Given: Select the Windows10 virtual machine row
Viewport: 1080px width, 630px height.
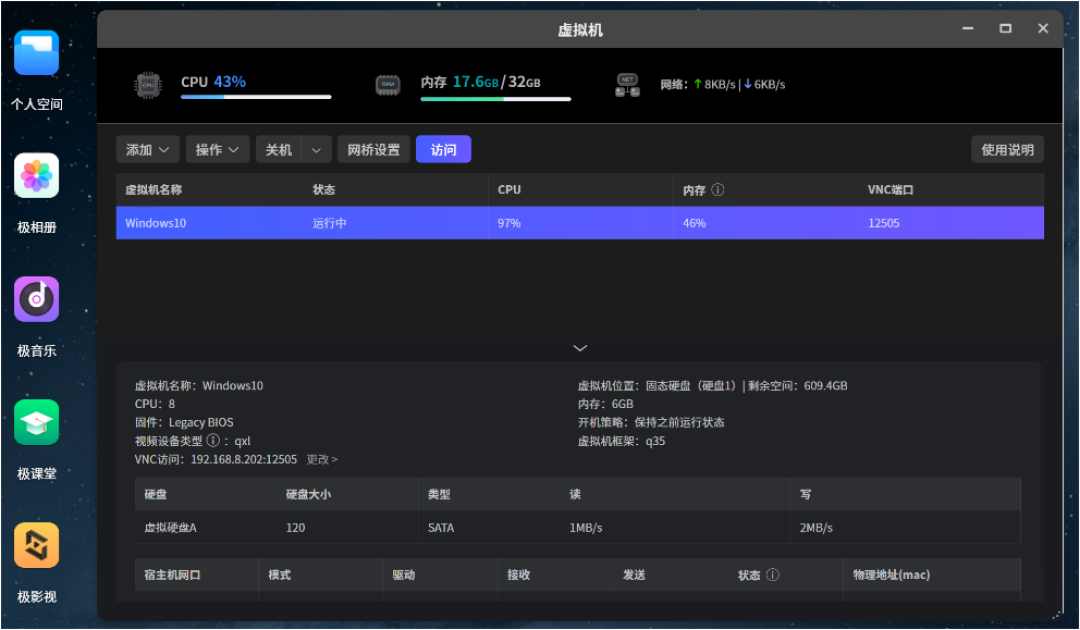Looking at the screenshot, I should coord(580,223).
